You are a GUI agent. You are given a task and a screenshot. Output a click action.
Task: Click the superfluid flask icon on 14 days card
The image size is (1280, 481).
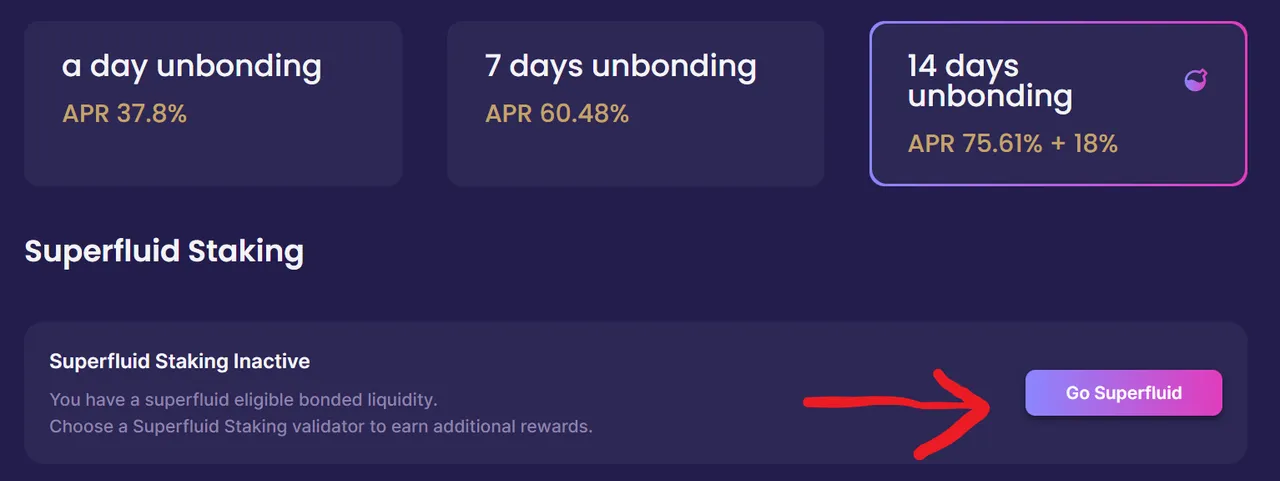[x=1195, y=80]
